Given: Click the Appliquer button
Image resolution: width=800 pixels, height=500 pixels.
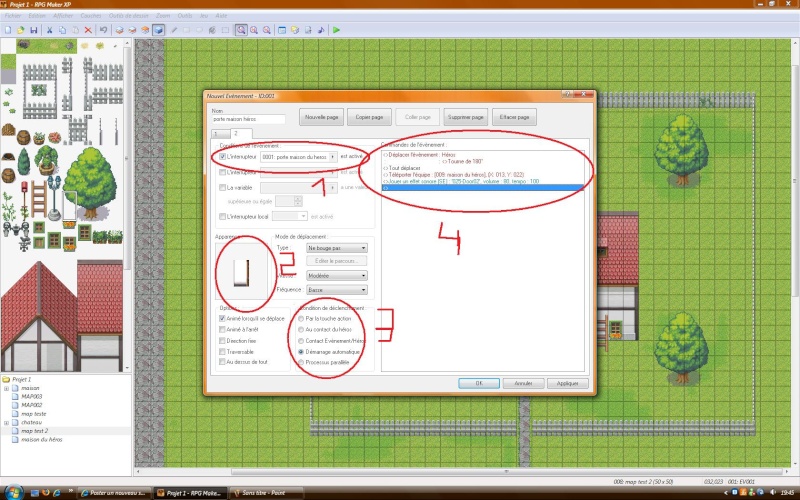Looking at the screenshot, I should [x=567, y=383].
